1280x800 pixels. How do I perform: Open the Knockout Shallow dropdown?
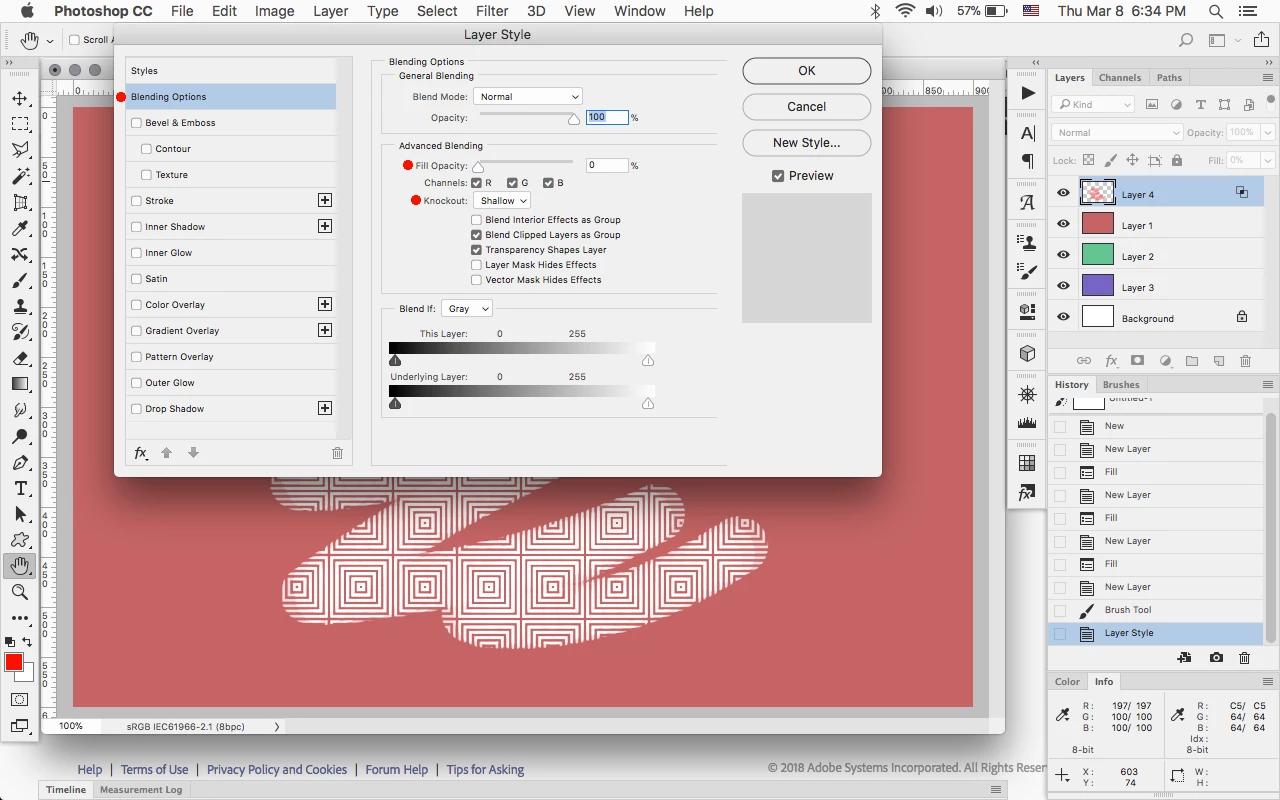(x=502, y=201)
